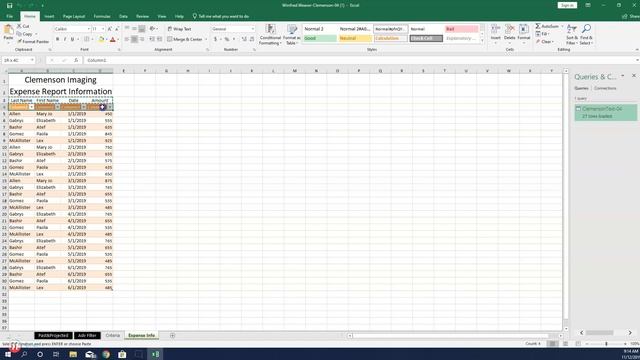The width and height of the screenshot is (640, 360).
Task: Toggle Wrap Text
Action: click(x=179, y=29)
